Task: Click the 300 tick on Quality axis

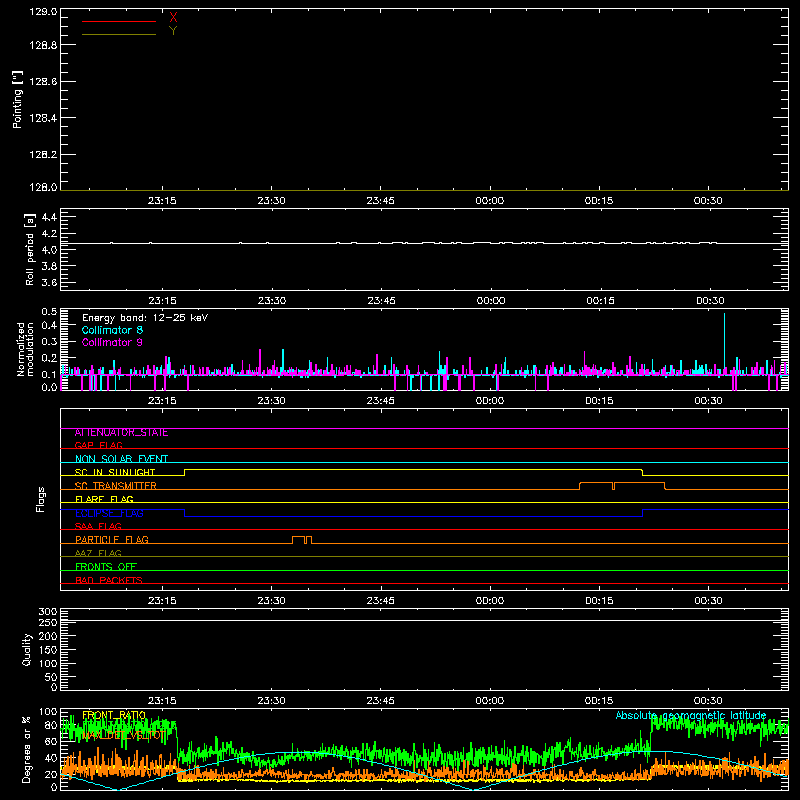Action: pos(47,611)
